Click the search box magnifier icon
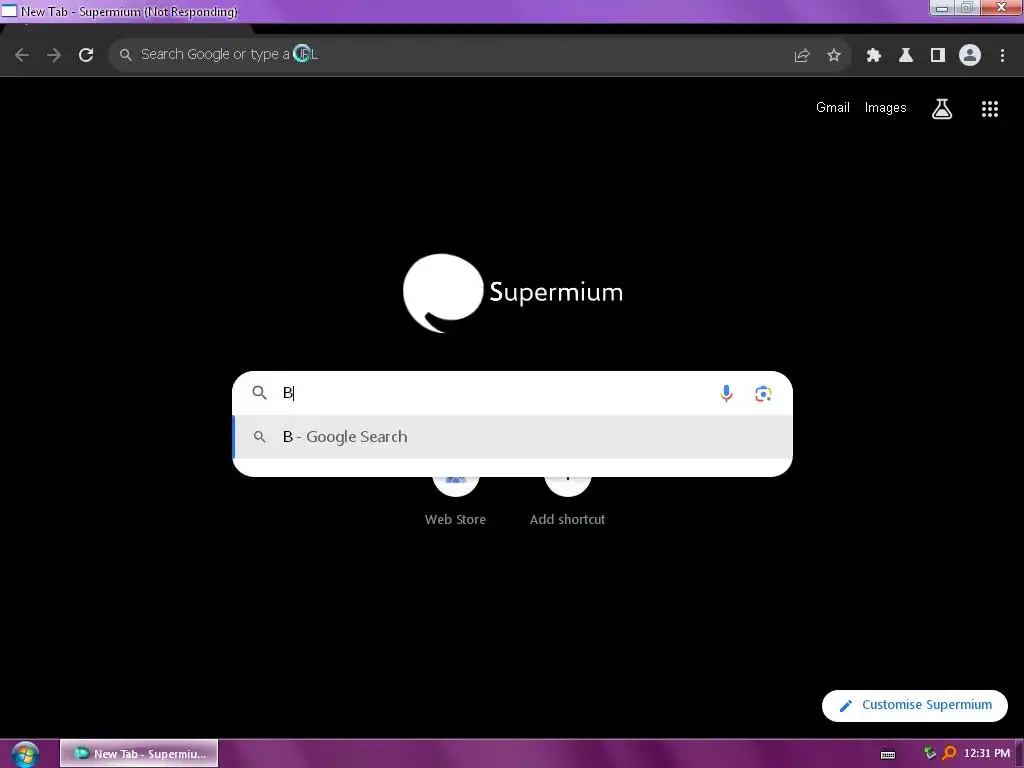1024x768 pixels. click(x=260, y=392)
